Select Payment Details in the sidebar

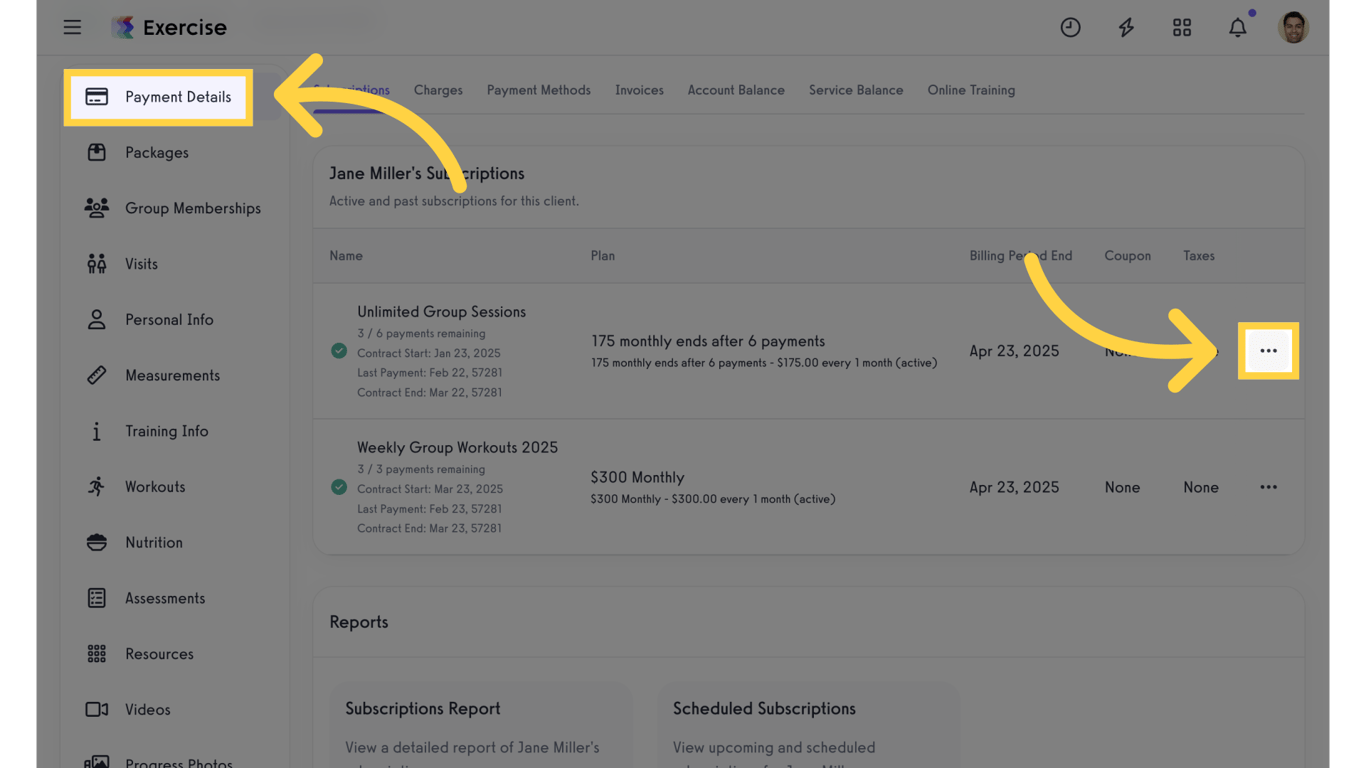tap(159, 97)
